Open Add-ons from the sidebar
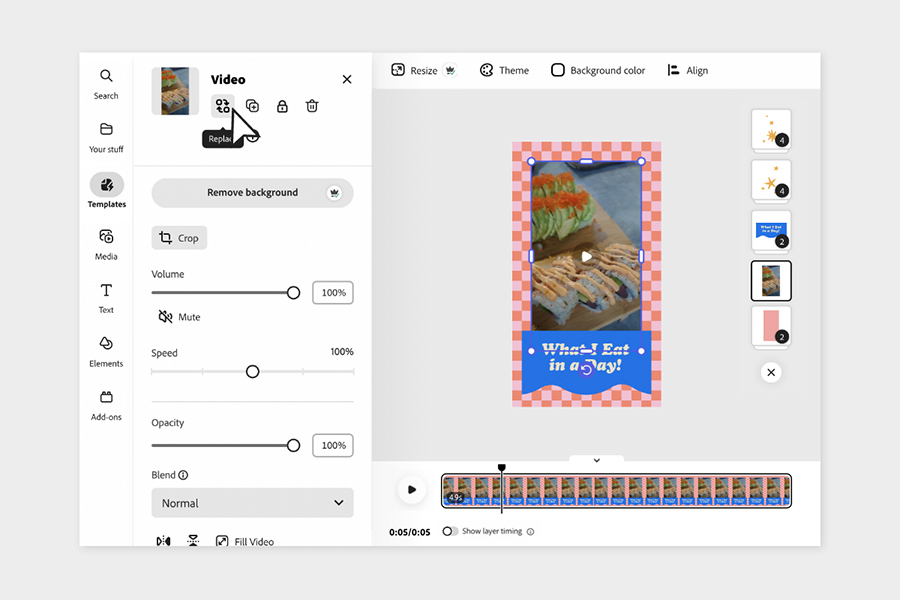900x600 pixels. [x=106, y=404]
